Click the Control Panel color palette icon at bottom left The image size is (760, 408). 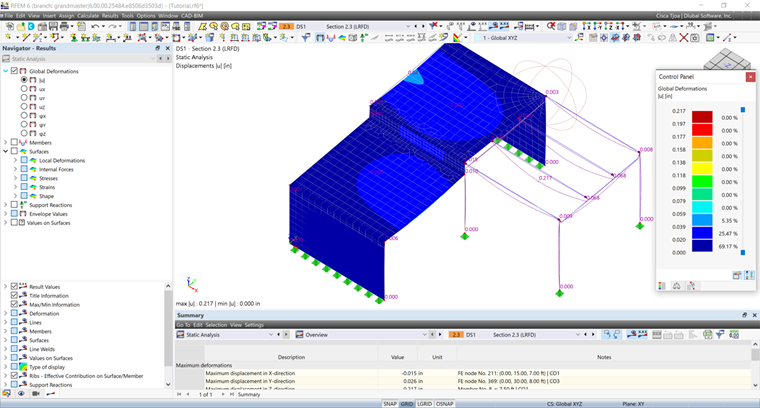[x=662, y=286]
